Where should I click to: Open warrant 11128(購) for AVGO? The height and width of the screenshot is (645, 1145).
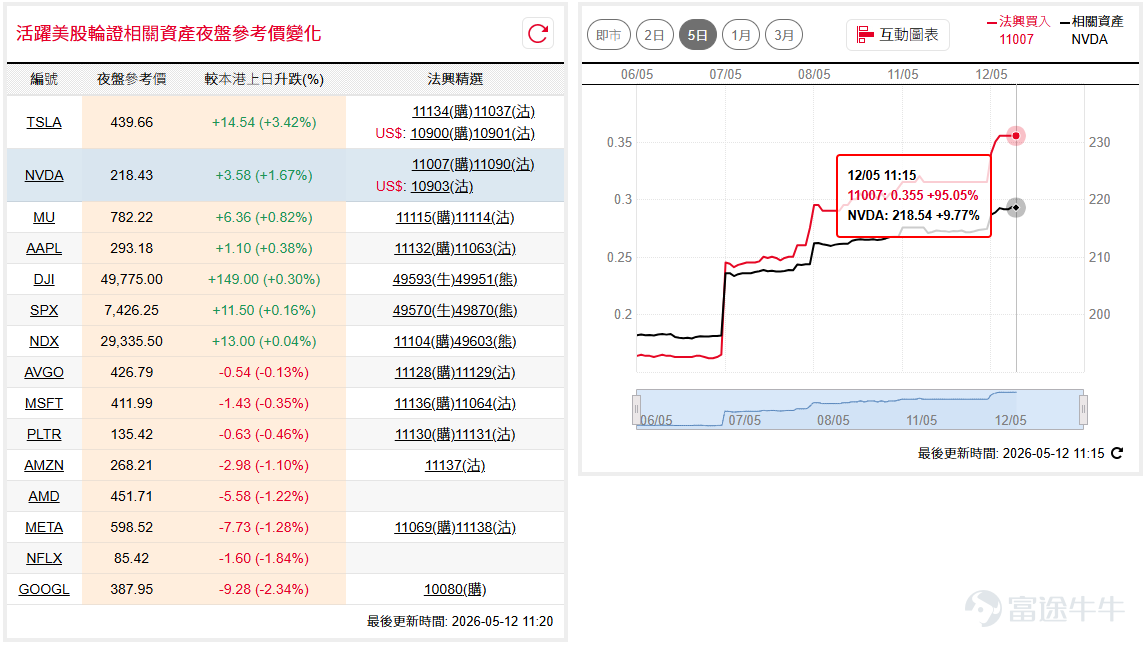pyautogui.click(x=425, y=373)
